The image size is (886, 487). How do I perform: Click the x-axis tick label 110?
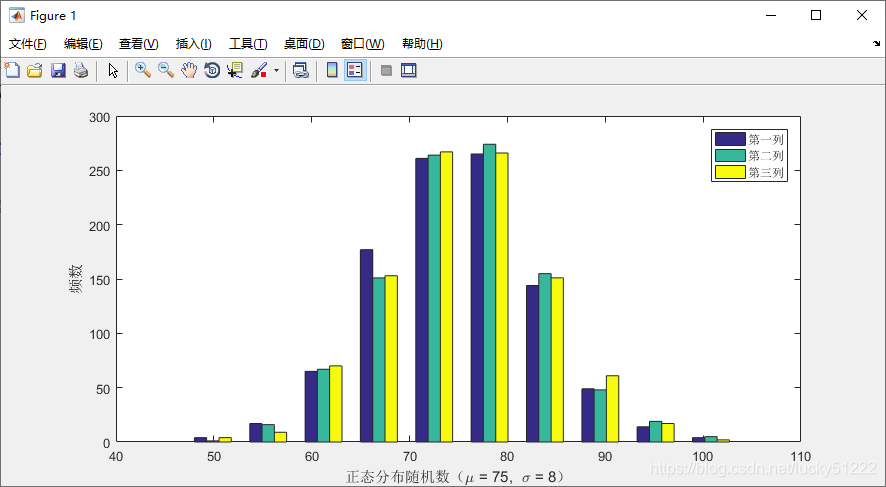(801, 456)
